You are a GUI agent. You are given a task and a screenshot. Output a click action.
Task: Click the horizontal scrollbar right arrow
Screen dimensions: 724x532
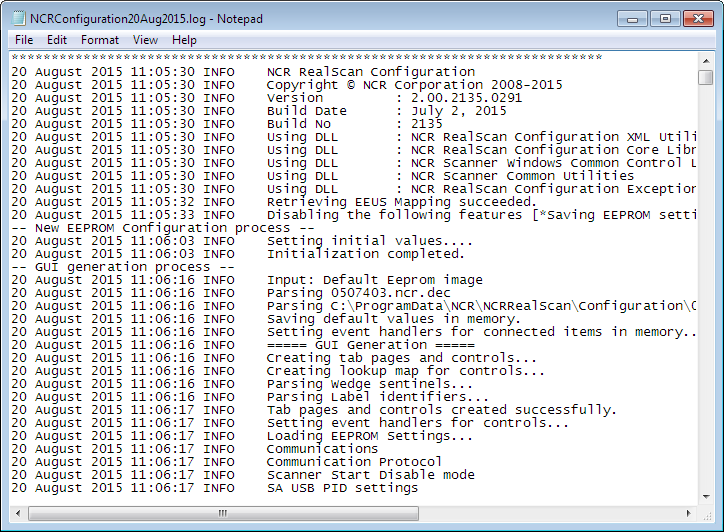pos(688,514)
